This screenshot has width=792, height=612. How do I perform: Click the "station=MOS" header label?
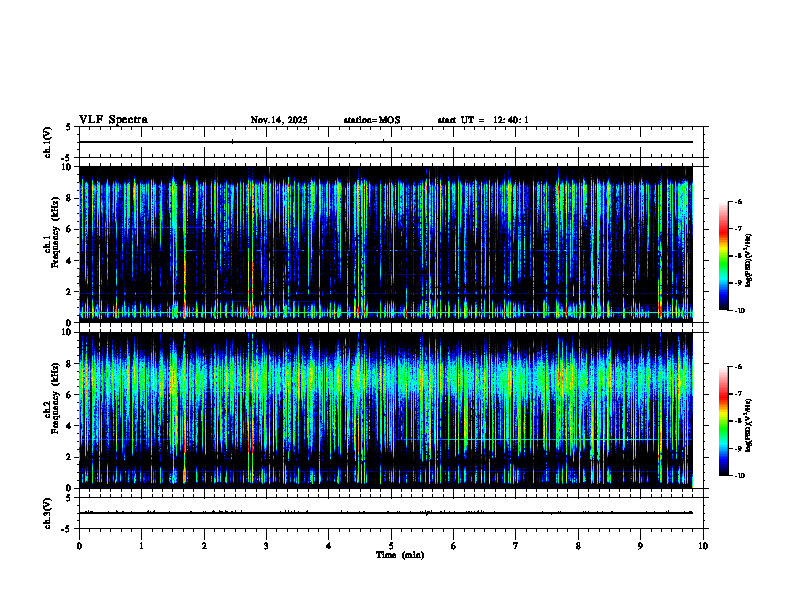[x=372, y=120]
